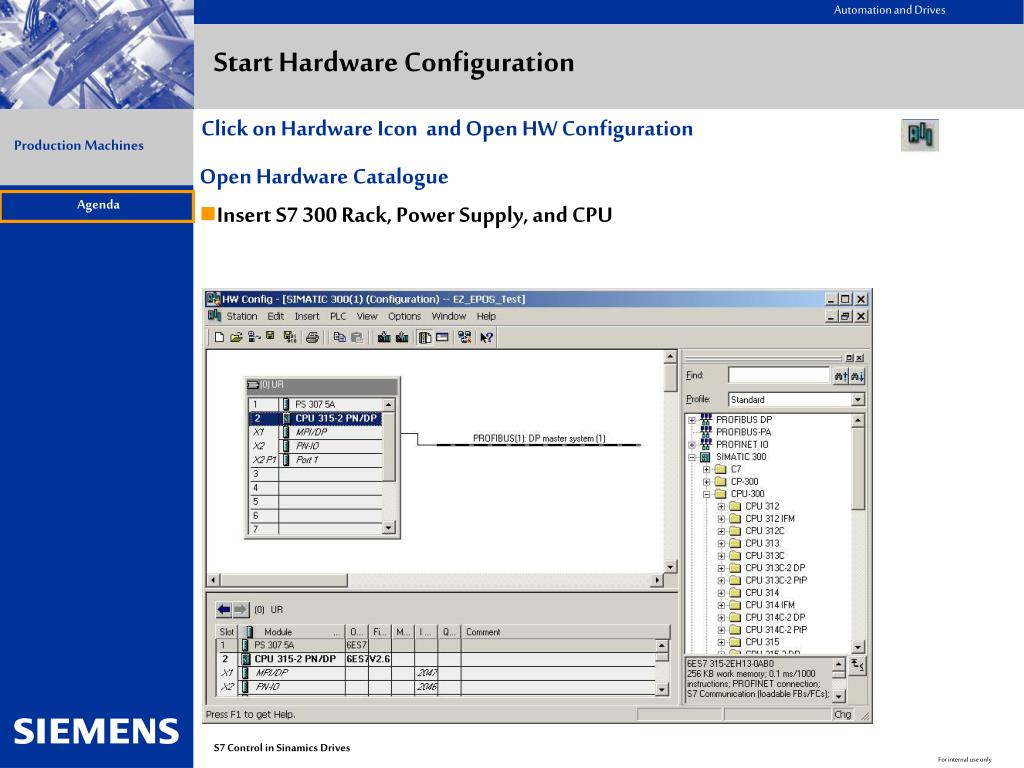1024x768 pixels.
Task: Select PS 307 5A row in the detail table
Action: pos(436,645)
